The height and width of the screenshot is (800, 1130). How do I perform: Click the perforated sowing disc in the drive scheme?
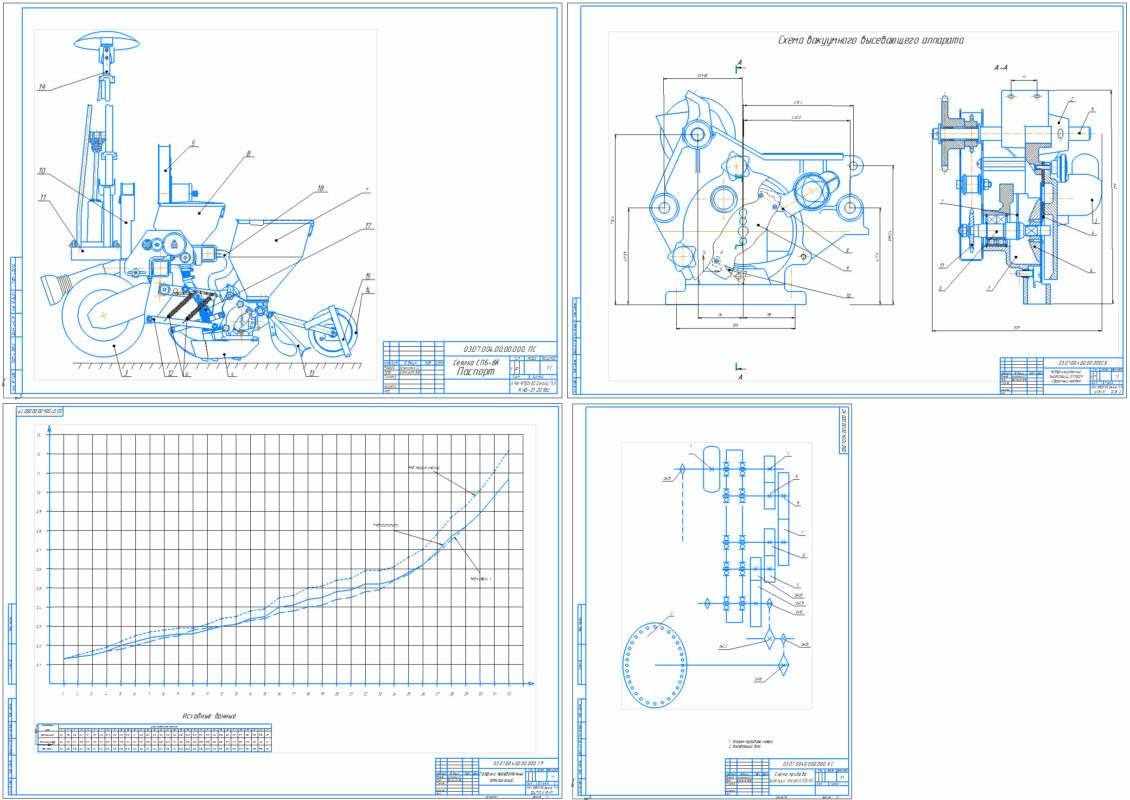(654, 663)
